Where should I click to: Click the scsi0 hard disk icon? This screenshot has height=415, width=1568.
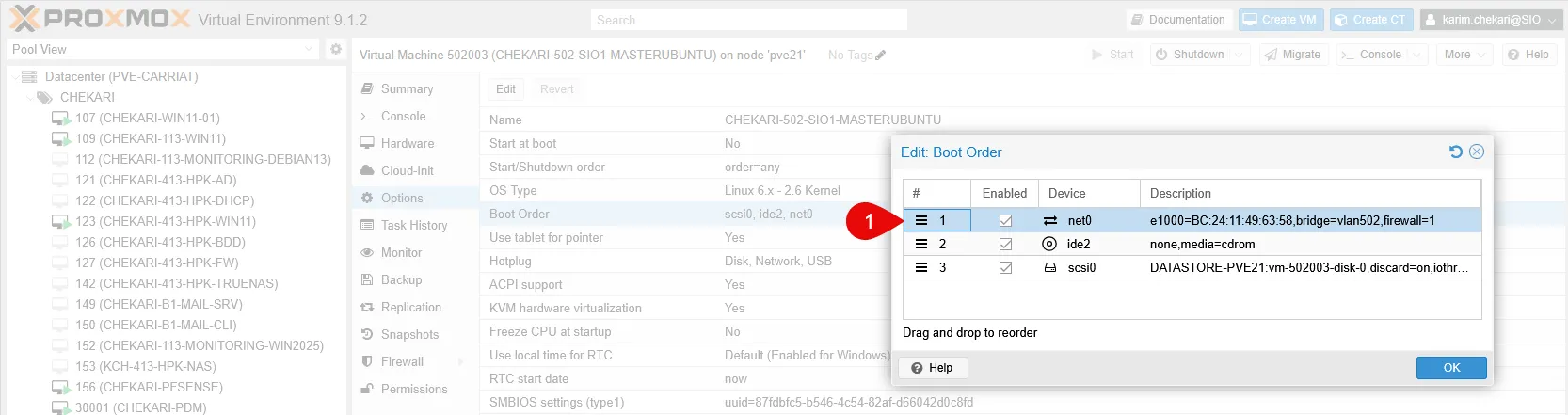click(x=1050, y=267)
